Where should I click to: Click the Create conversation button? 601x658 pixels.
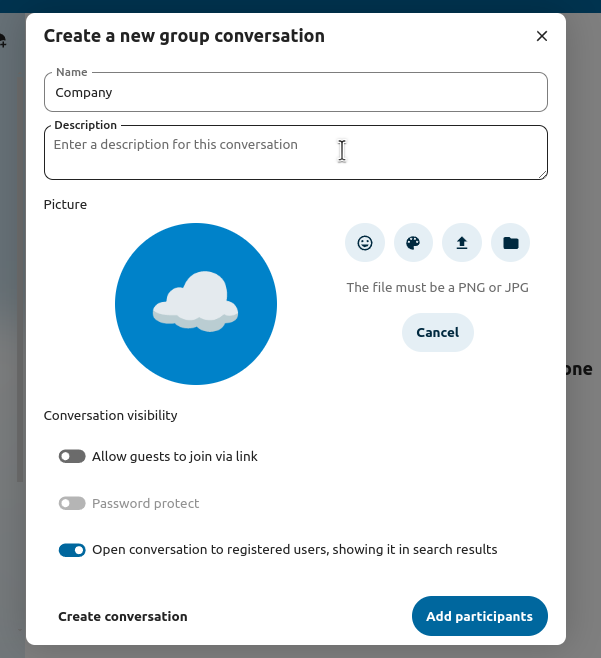(x=123, y=616)
